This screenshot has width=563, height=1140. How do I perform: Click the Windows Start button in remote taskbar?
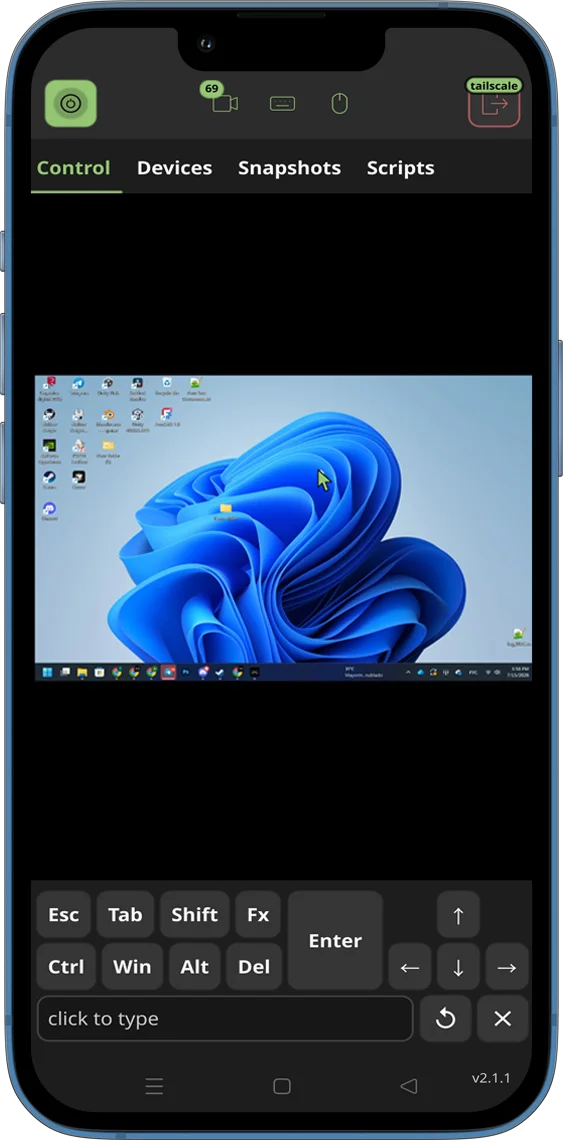(48, 673)
